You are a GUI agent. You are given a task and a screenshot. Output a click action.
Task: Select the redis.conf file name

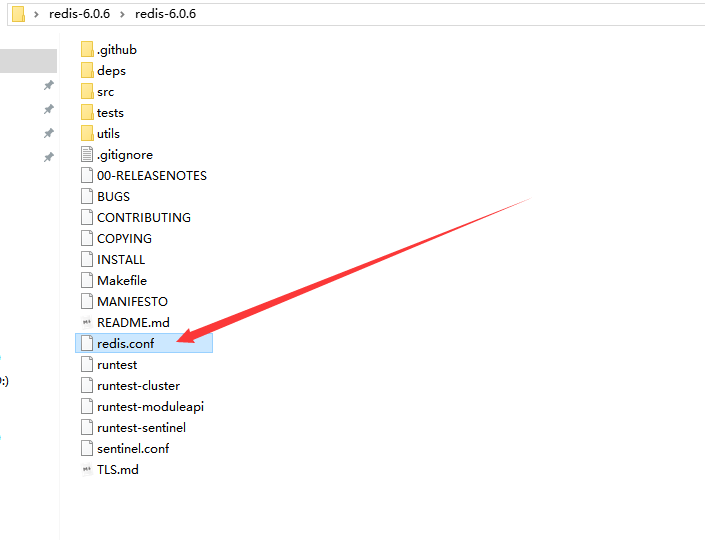click(x=125, y=344)
